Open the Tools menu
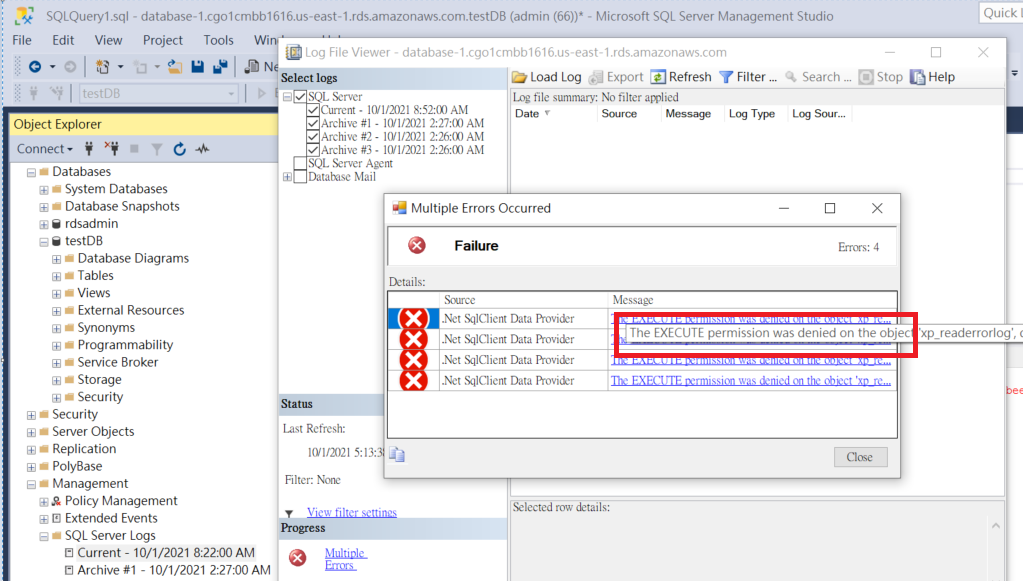Screen dimensions: 1023x581 tap(218, 40)
